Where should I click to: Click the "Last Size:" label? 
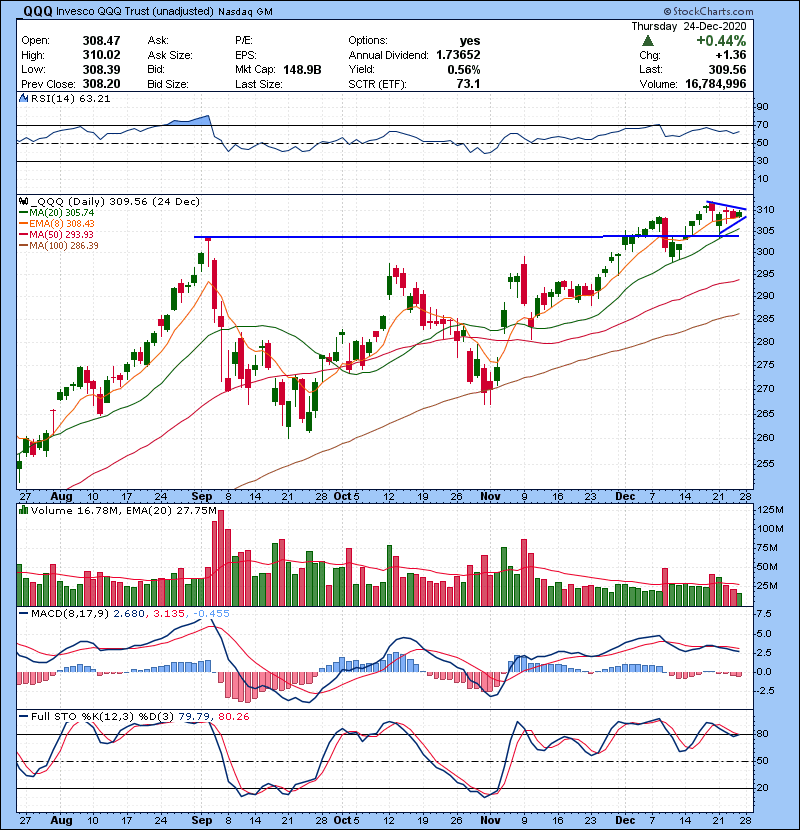[x=259, y=84]
